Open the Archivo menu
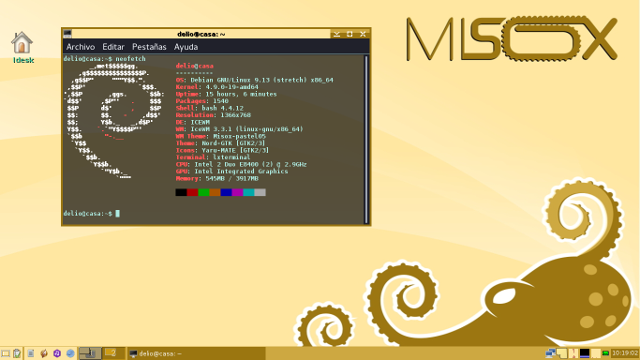640x360 pixels. [80, 47]
